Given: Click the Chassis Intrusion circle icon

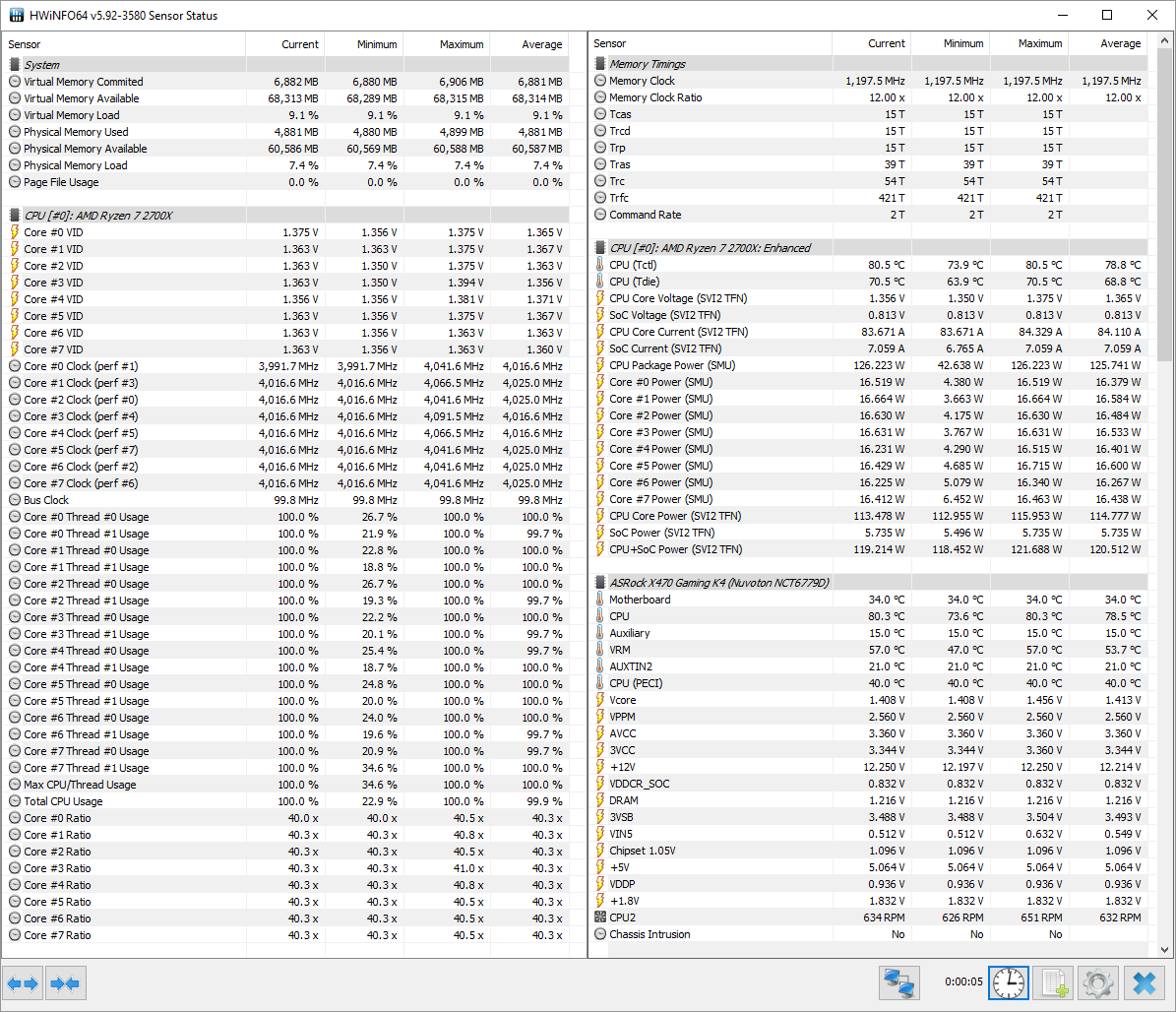Looking at the screenshot, I should (x=600, y=934).
